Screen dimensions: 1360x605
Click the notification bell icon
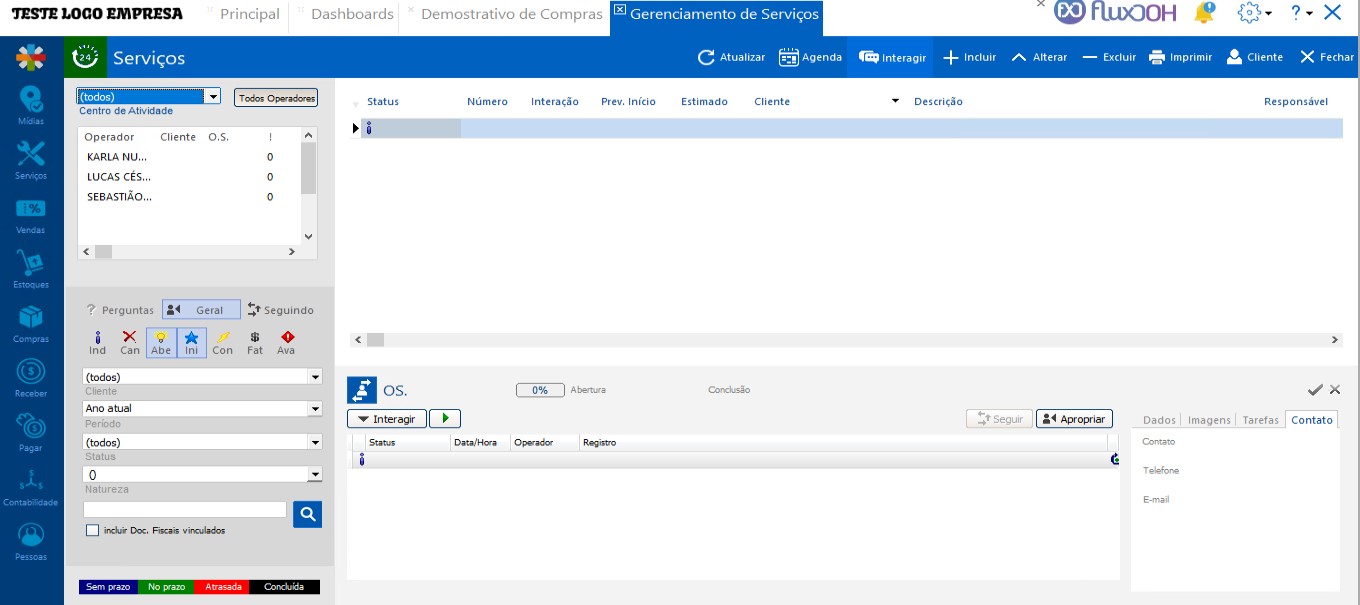click(x=1205, y=13)
